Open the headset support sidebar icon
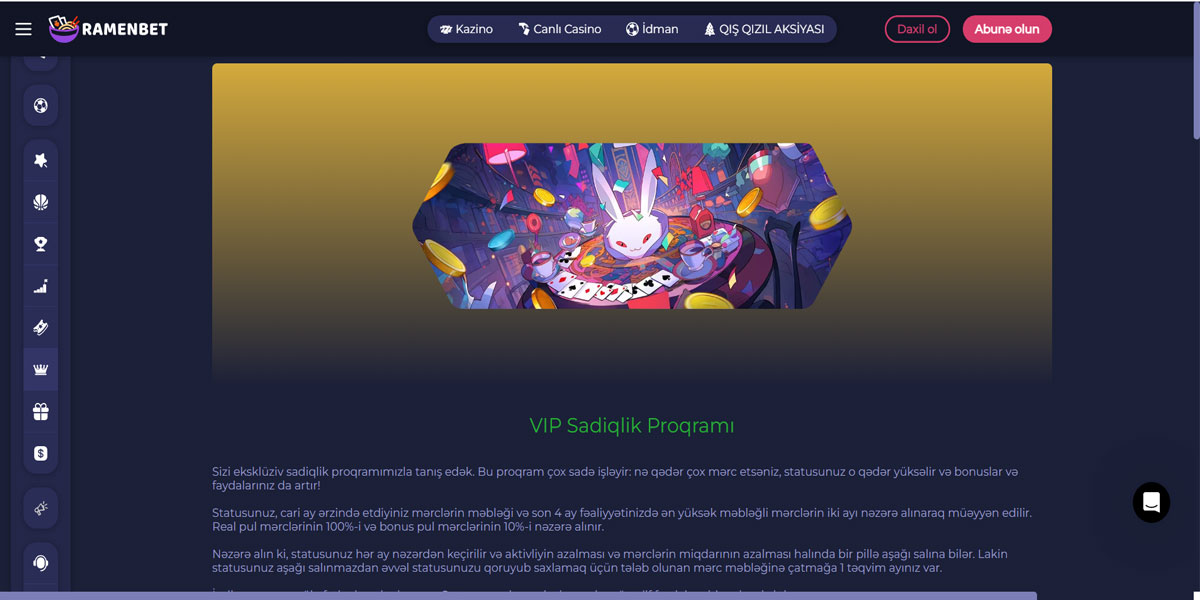 click(40, 563)
